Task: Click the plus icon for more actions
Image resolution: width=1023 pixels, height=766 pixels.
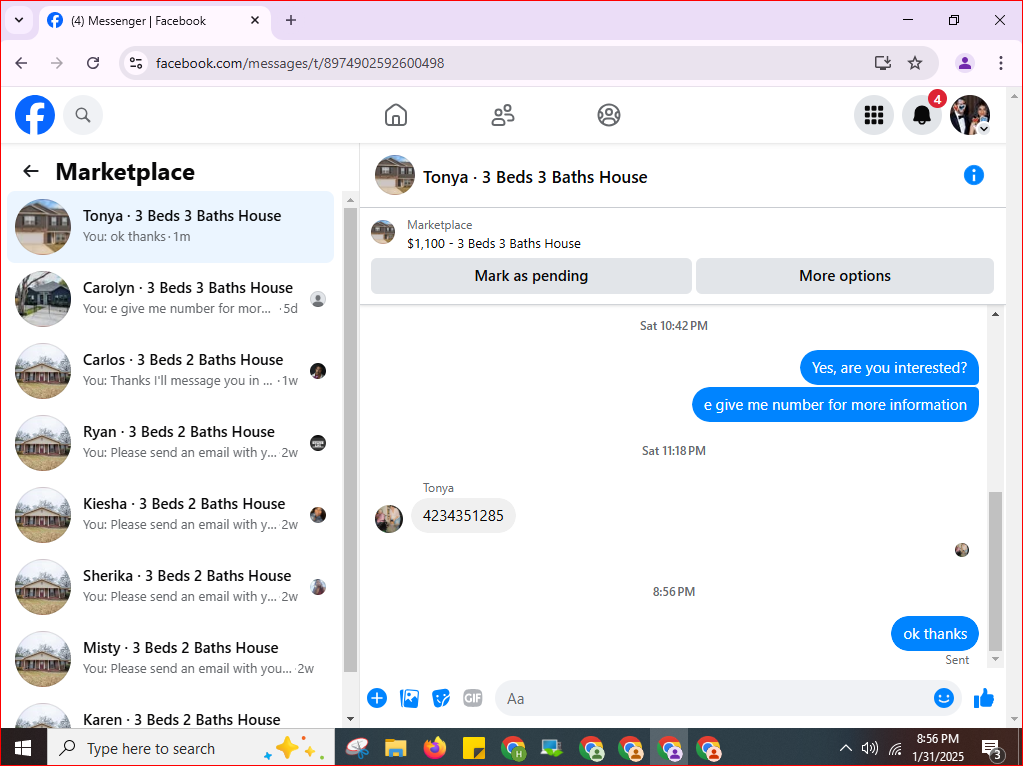Action: (377, 698)
